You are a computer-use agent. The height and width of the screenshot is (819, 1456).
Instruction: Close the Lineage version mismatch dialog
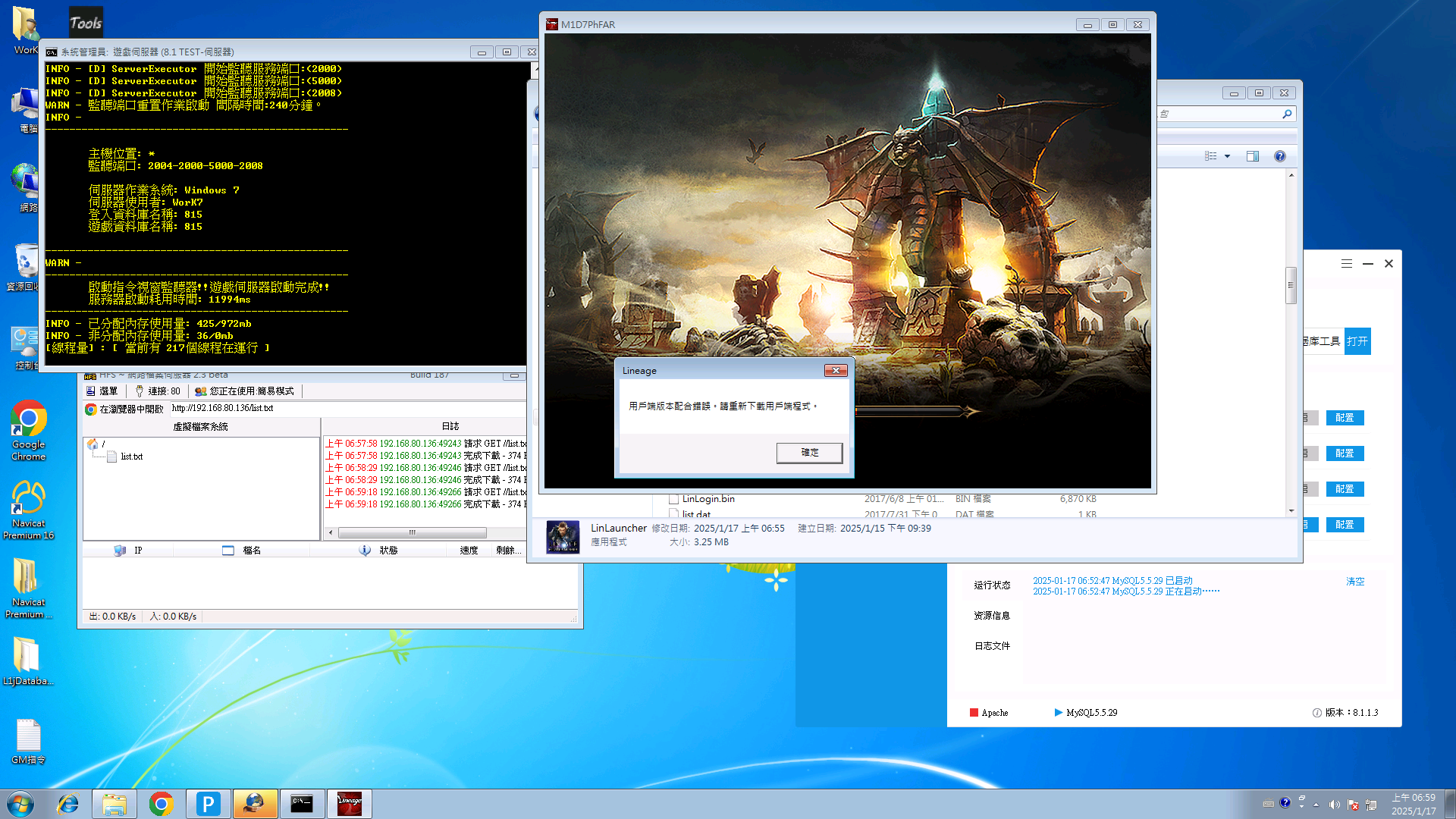click(836, 370)
